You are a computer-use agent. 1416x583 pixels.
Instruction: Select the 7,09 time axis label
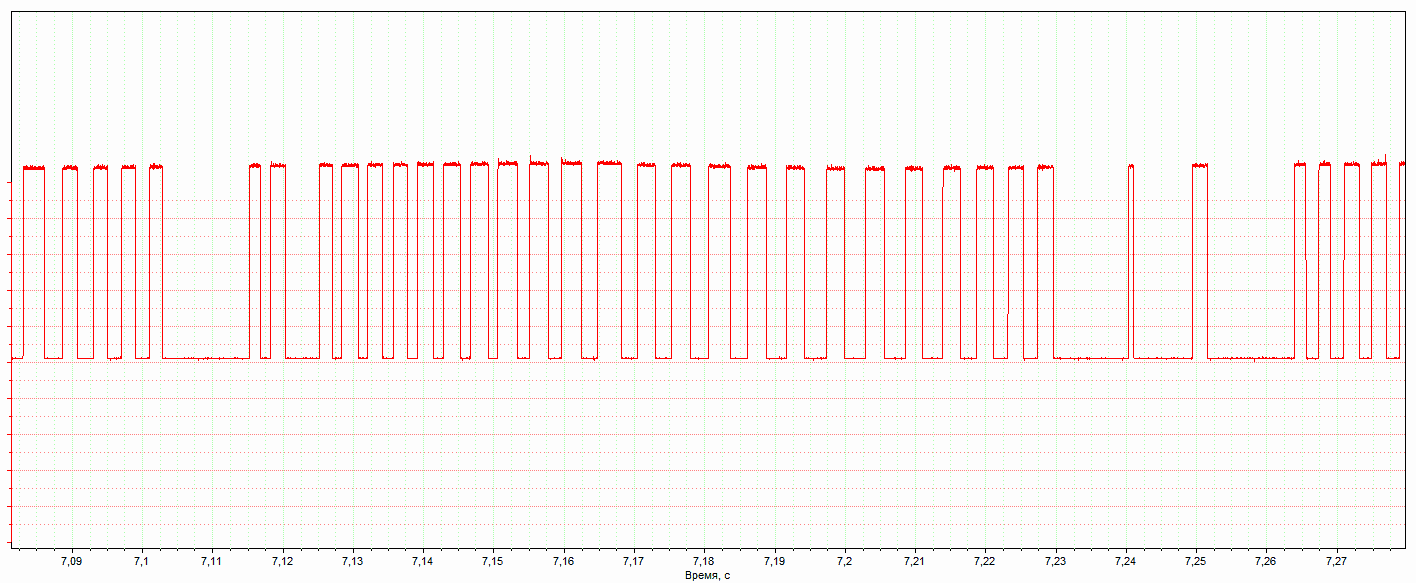click(71, 563)
